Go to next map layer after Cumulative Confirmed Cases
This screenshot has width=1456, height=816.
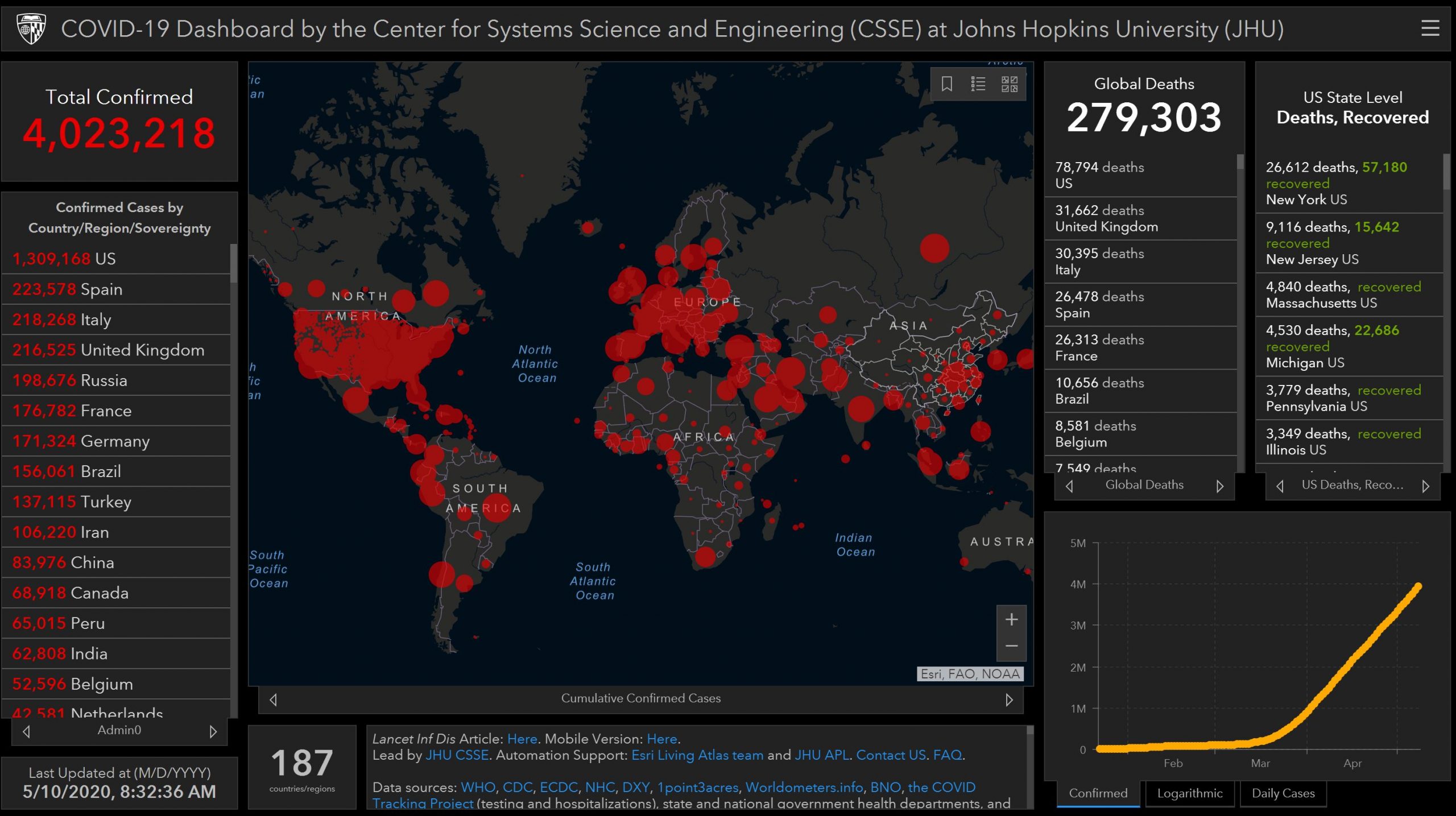1009,700
